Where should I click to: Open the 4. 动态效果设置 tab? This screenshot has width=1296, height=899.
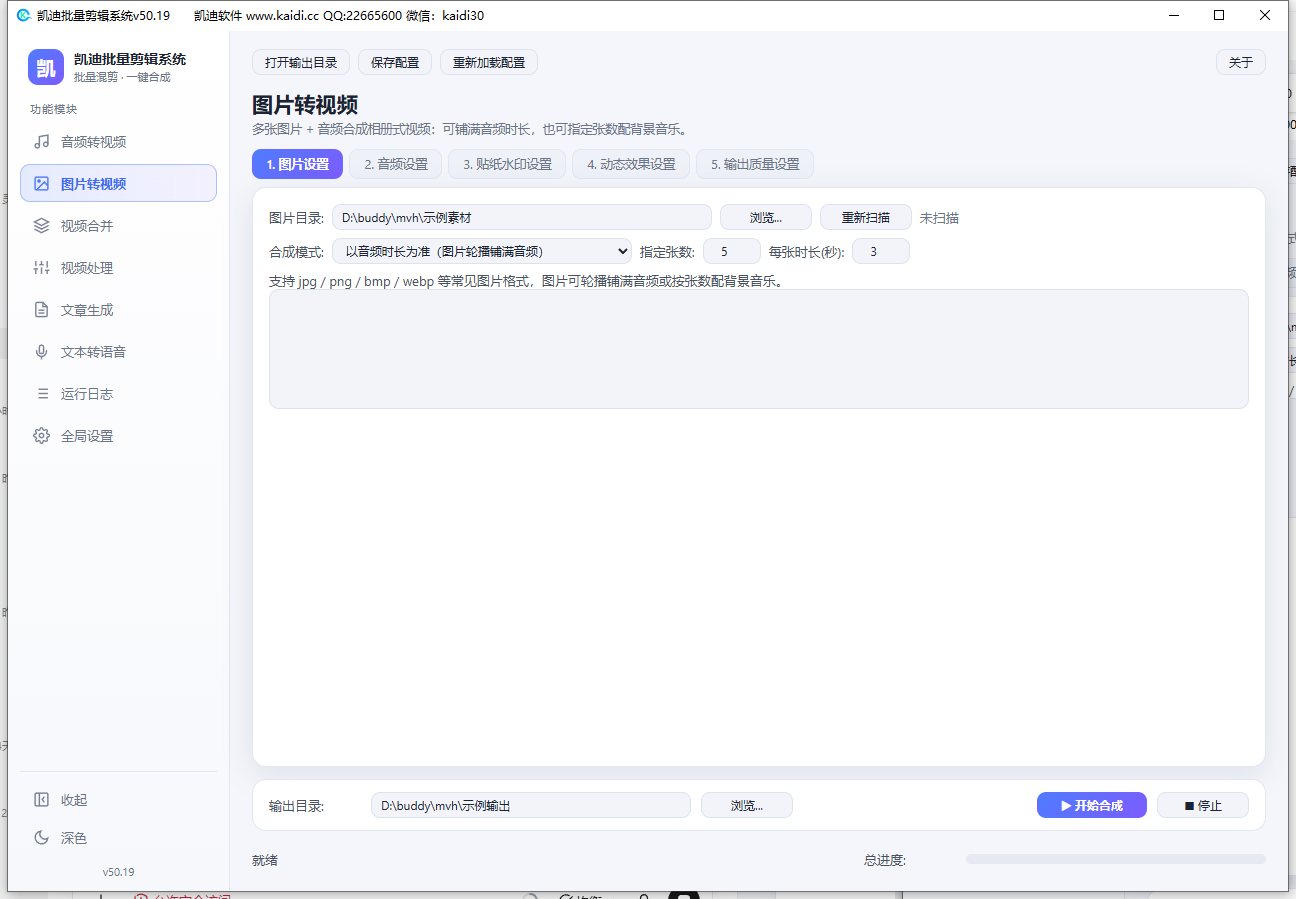pyautogui.click(x=631, y=164)
